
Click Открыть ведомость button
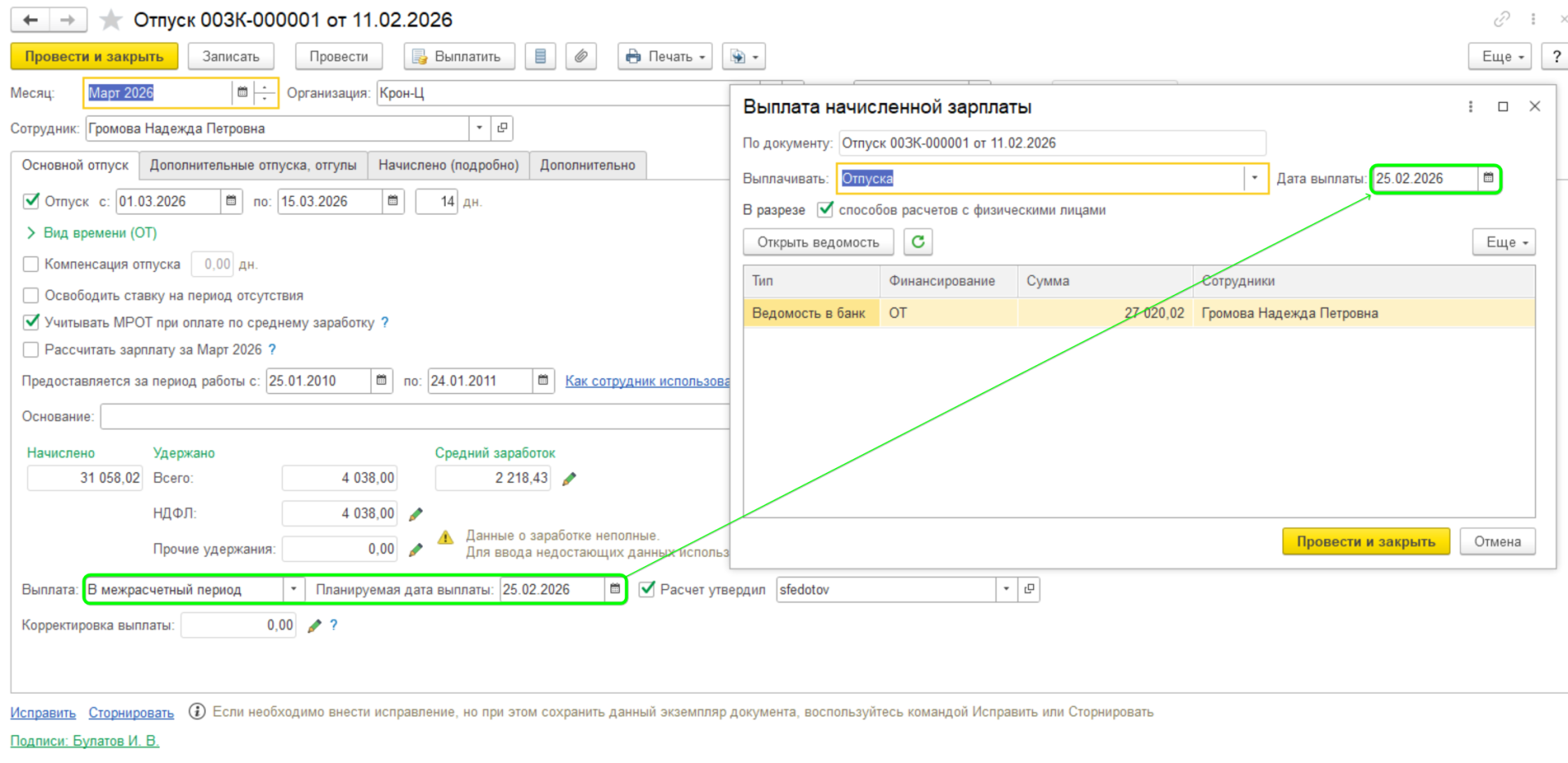click(817, 242)
